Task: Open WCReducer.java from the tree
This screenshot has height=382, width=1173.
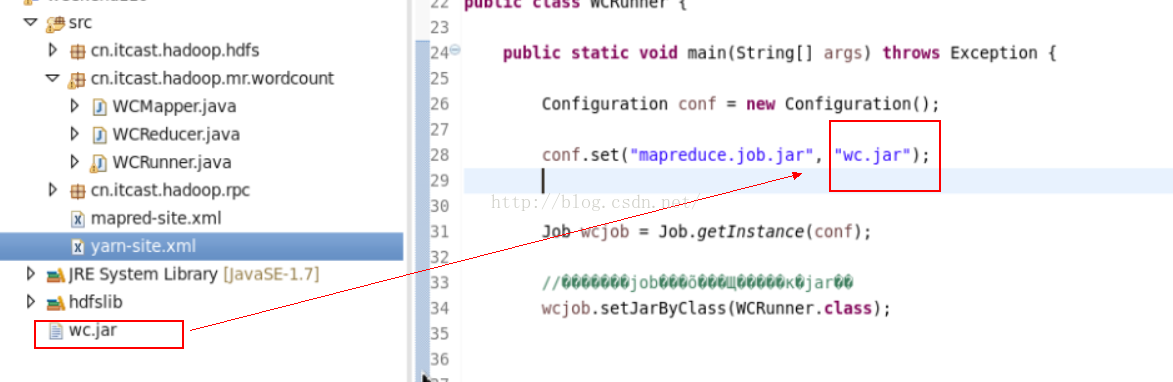Action: (176, 135)
